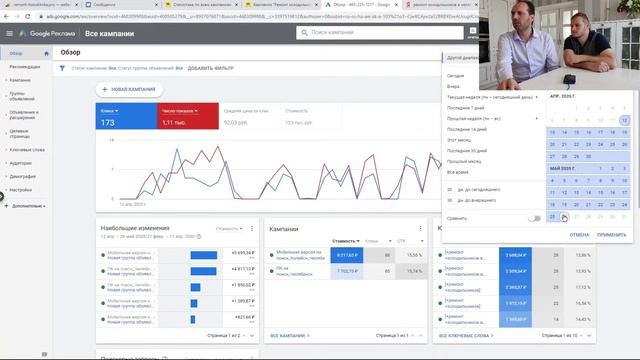
Task: Select the Прошлый месяц preset
Action: pos(464,161)
